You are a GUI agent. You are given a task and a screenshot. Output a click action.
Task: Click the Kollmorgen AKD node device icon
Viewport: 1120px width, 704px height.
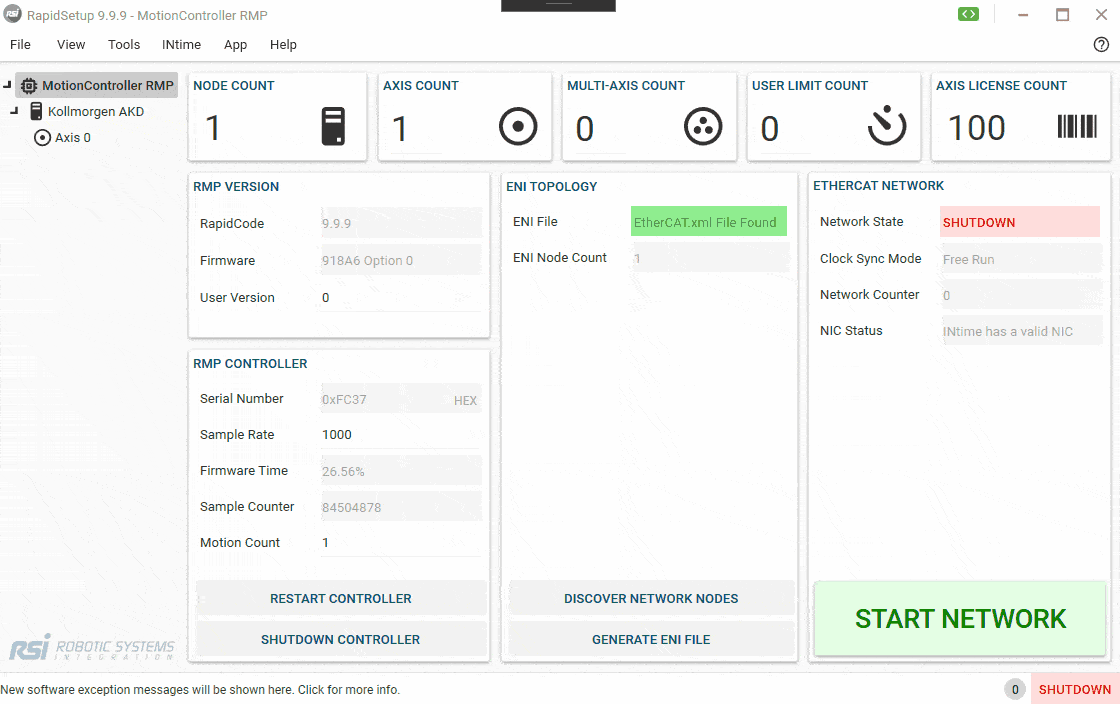coord(36,111)
